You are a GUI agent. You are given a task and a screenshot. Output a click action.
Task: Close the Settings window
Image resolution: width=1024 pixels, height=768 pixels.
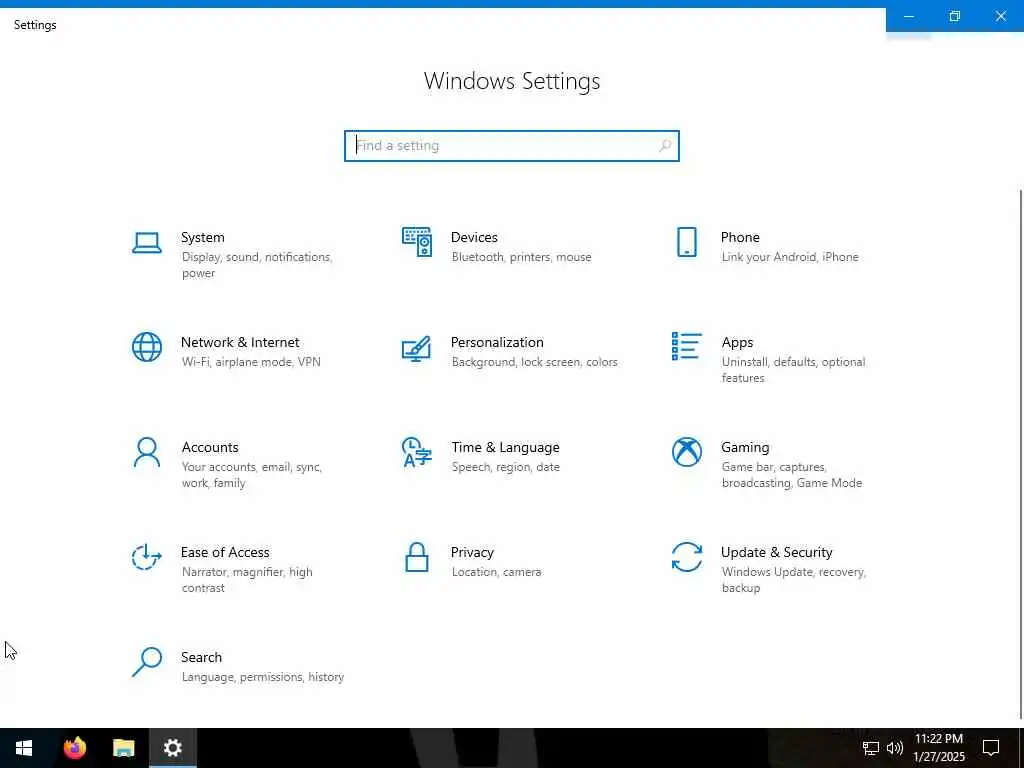coord(1000,16)
